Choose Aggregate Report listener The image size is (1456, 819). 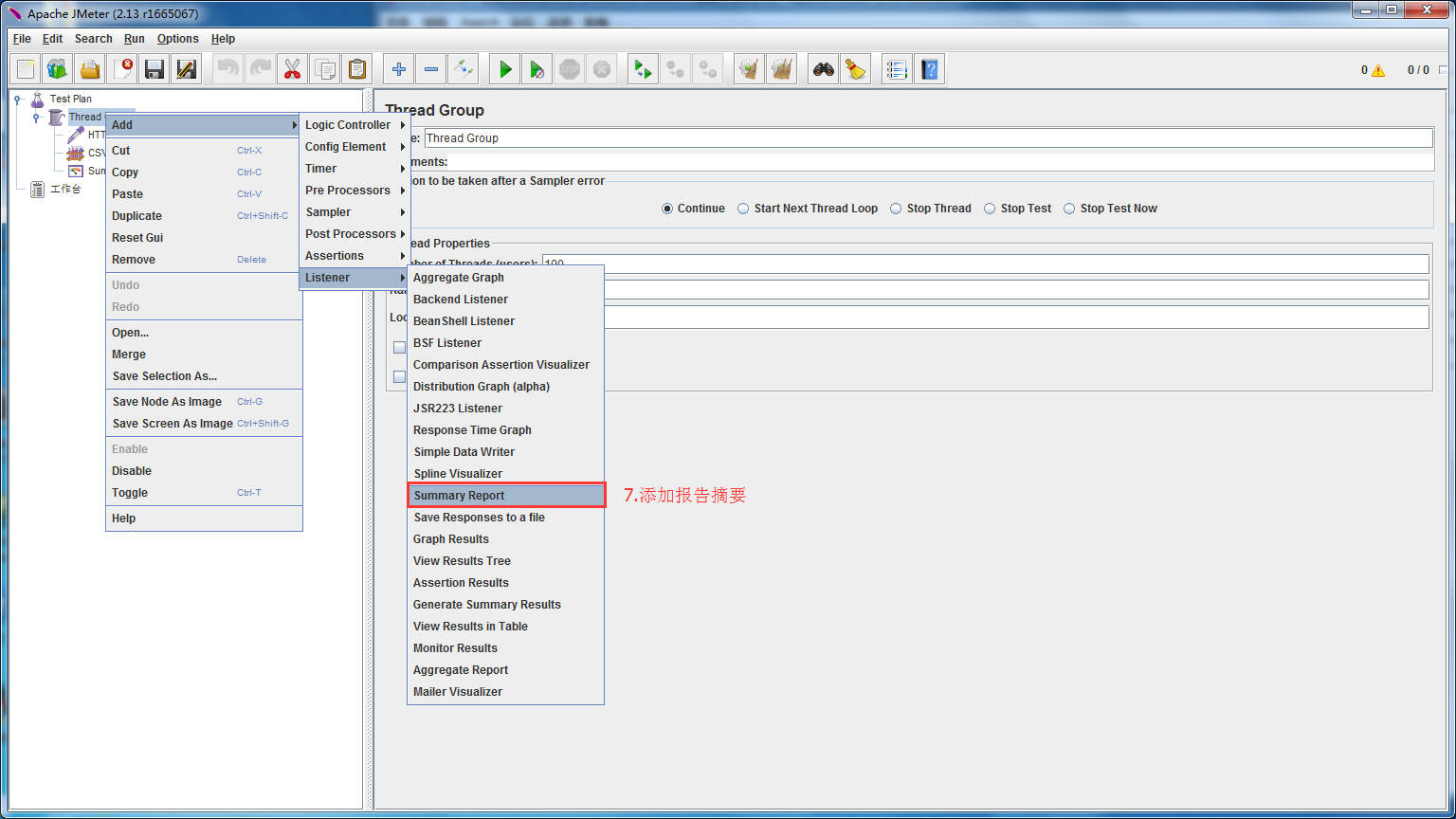506,670
